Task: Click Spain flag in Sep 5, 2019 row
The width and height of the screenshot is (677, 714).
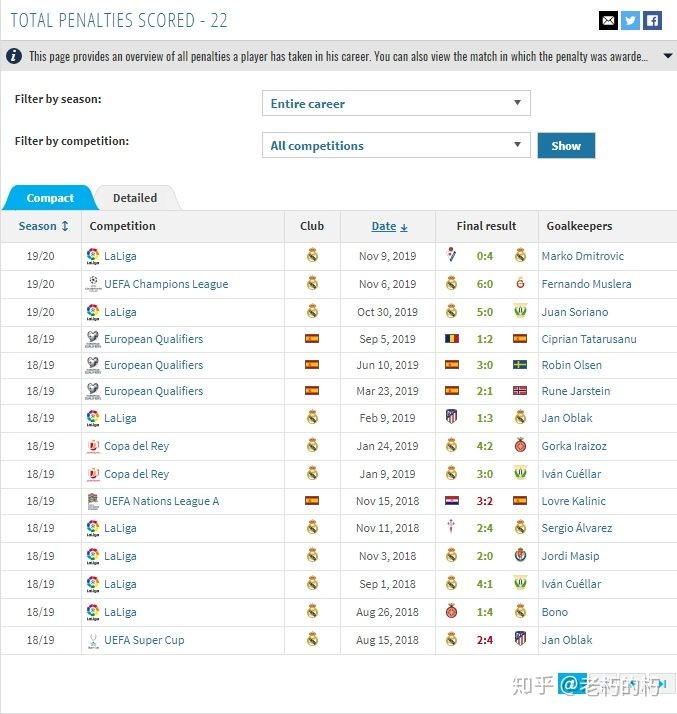Action: [x=312, y=339]
